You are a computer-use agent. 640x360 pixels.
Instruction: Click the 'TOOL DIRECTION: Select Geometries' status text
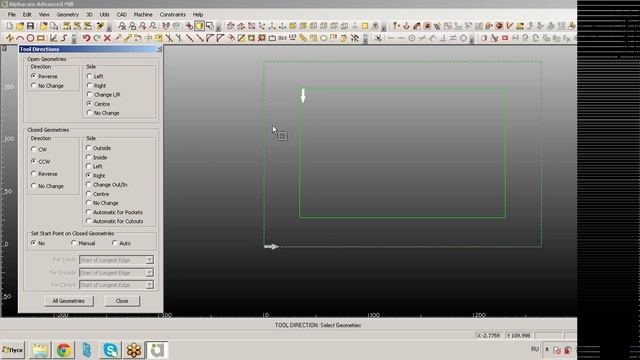click(x=318, y=325)
